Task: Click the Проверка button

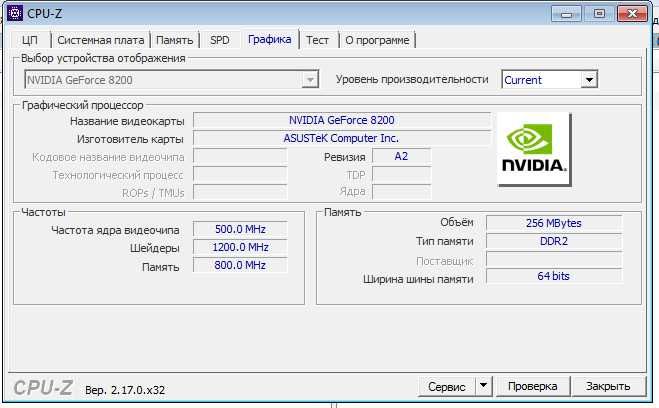Action: 532,386
